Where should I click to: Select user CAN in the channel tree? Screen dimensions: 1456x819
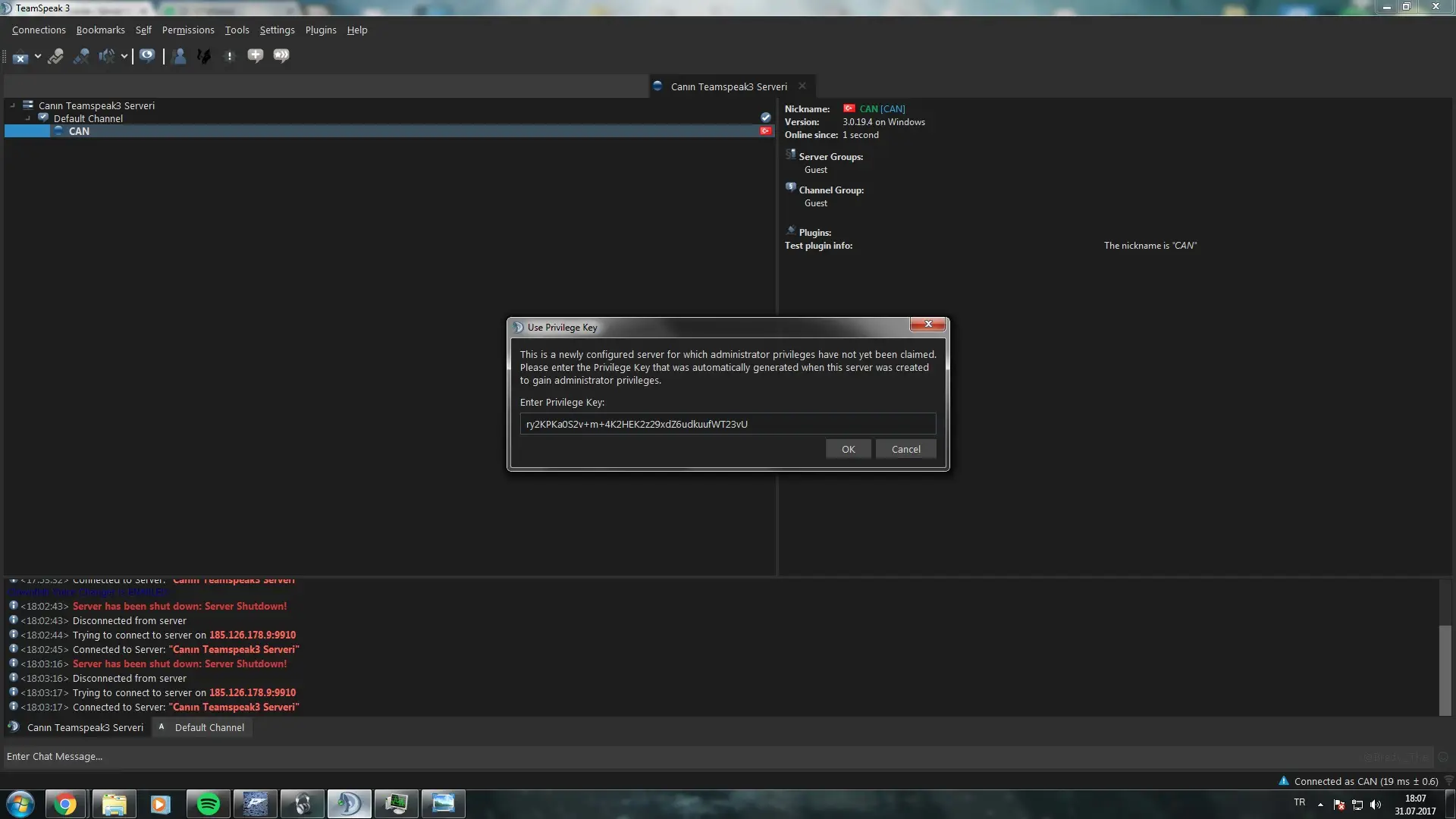pyautogui.click(x=79, y=131)
